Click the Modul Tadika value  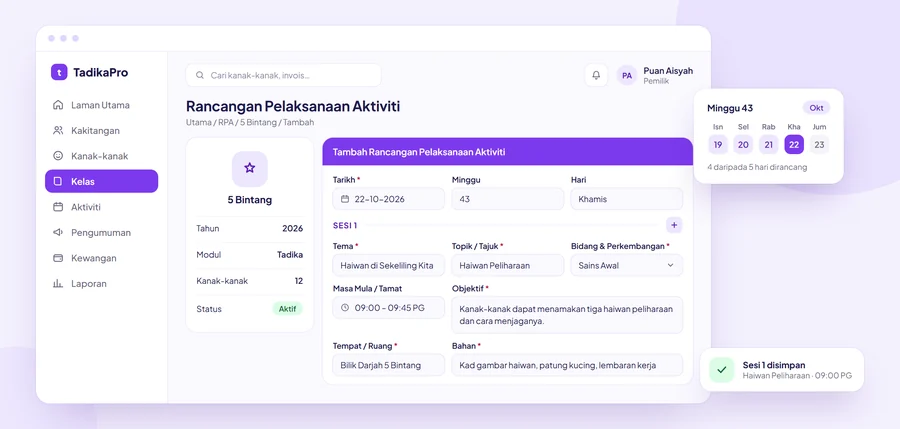pyautogui.click(x=290, y=254)
